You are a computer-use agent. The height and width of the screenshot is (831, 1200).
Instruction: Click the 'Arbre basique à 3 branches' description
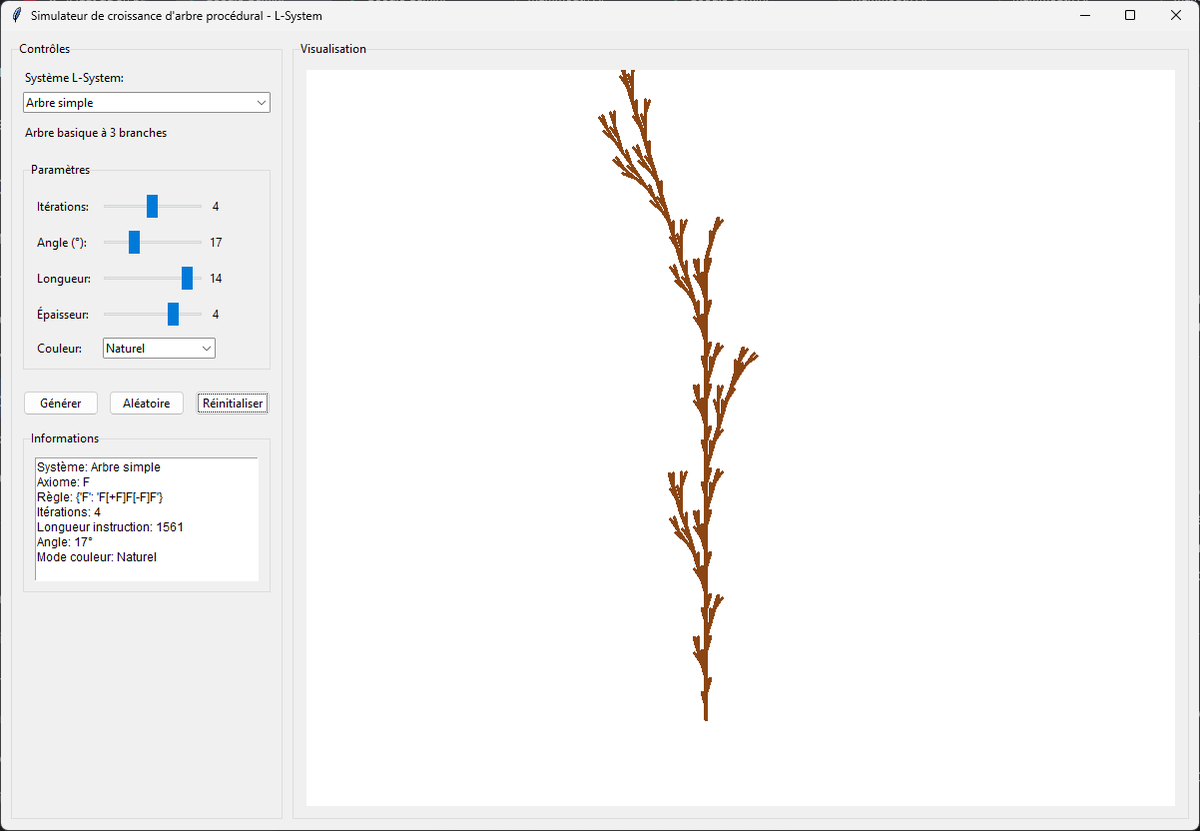(x=96, y=132)
